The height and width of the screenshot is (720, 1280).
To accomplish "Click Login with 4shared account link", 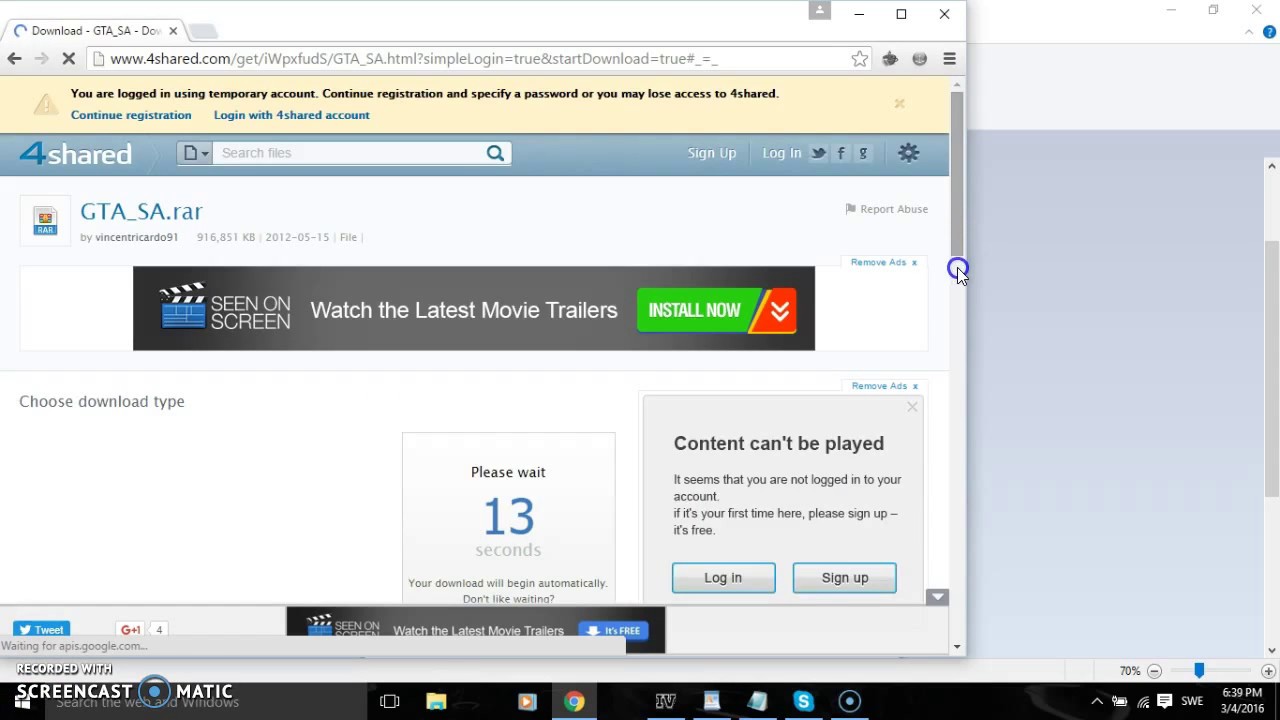I will pos(291,115).
